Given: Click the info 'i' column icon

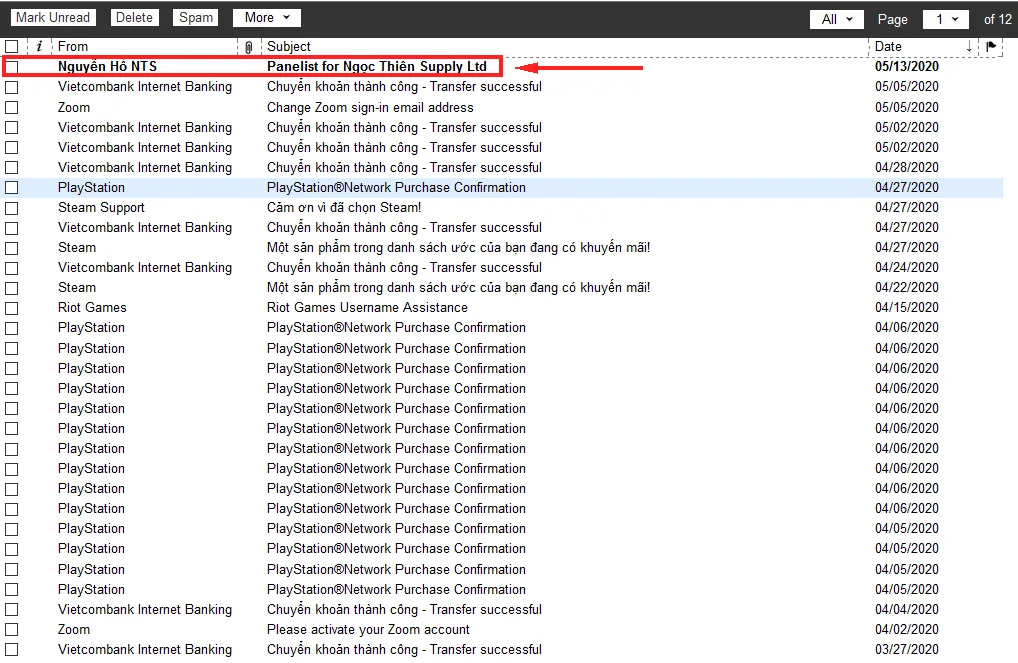Looking at the screenshot, I should point(39,46).
